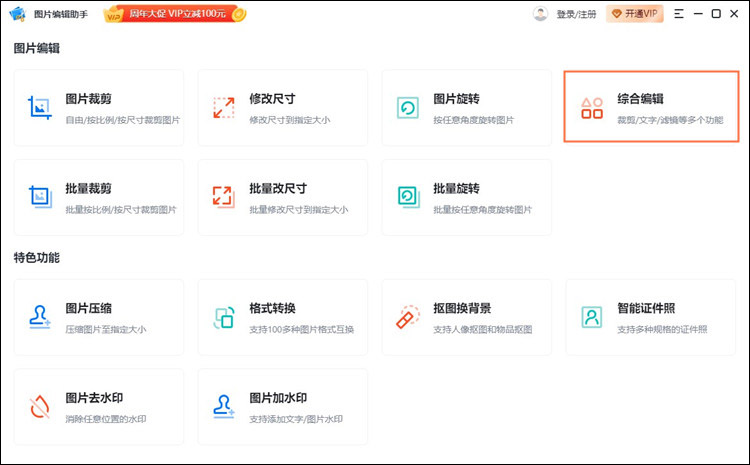Screen dimensions: 750x465
Task: Click 登录/注册 to sign in
Action: [576, 14]
